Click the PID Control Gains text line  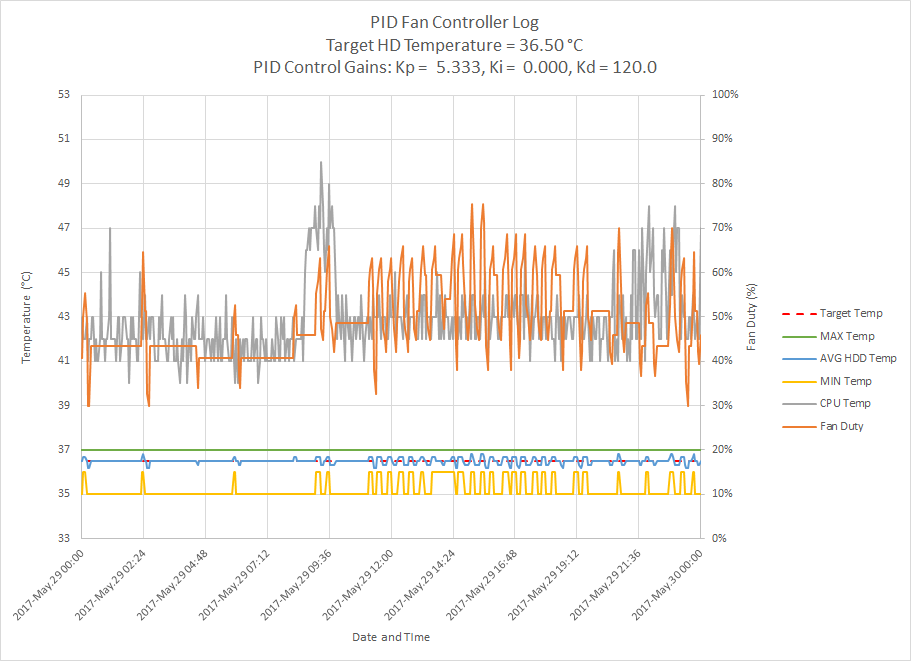tap(455, 67)
